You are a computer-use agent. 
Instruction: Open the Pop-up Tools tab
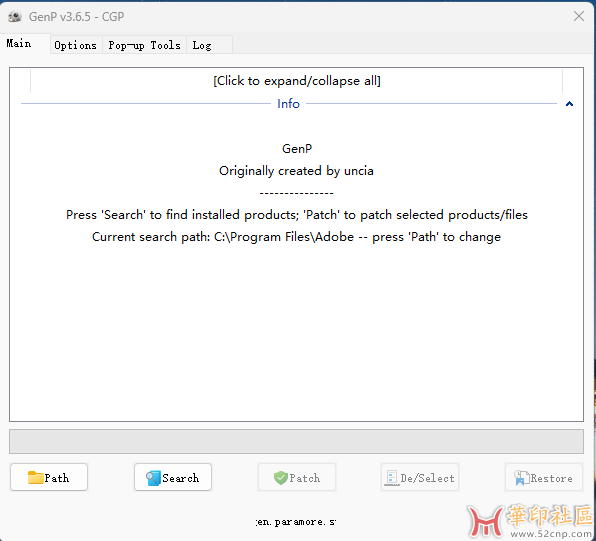point(144,45)
